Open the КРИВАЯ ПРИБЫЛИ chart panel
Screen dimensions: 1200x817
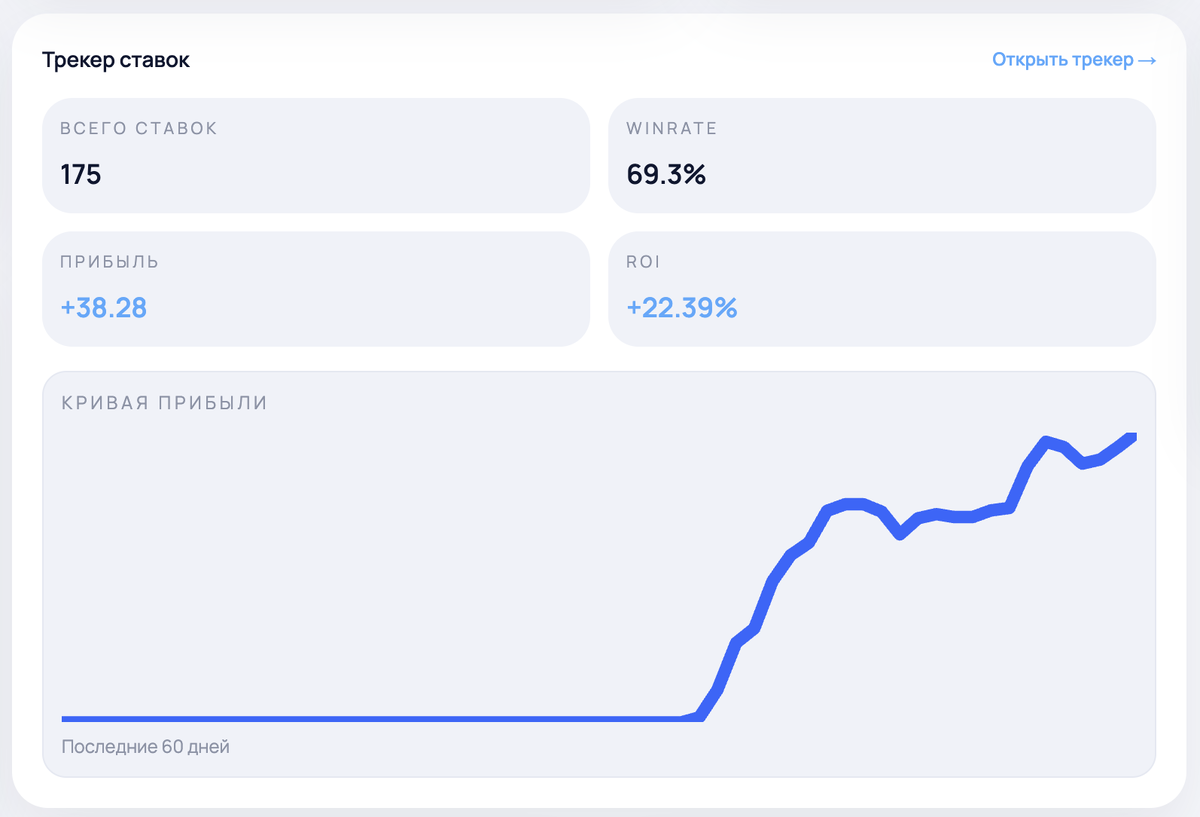pyautogui.click(x=600, y=570)
